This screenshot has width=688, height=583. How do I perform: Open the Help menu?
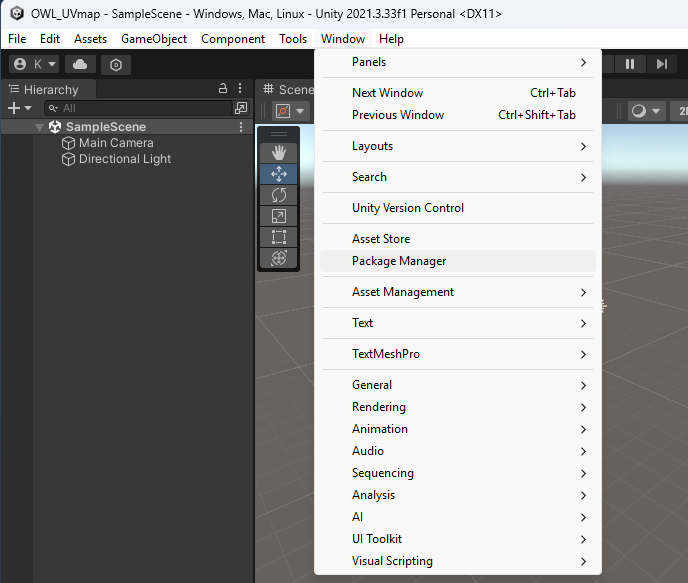(391, 39)
